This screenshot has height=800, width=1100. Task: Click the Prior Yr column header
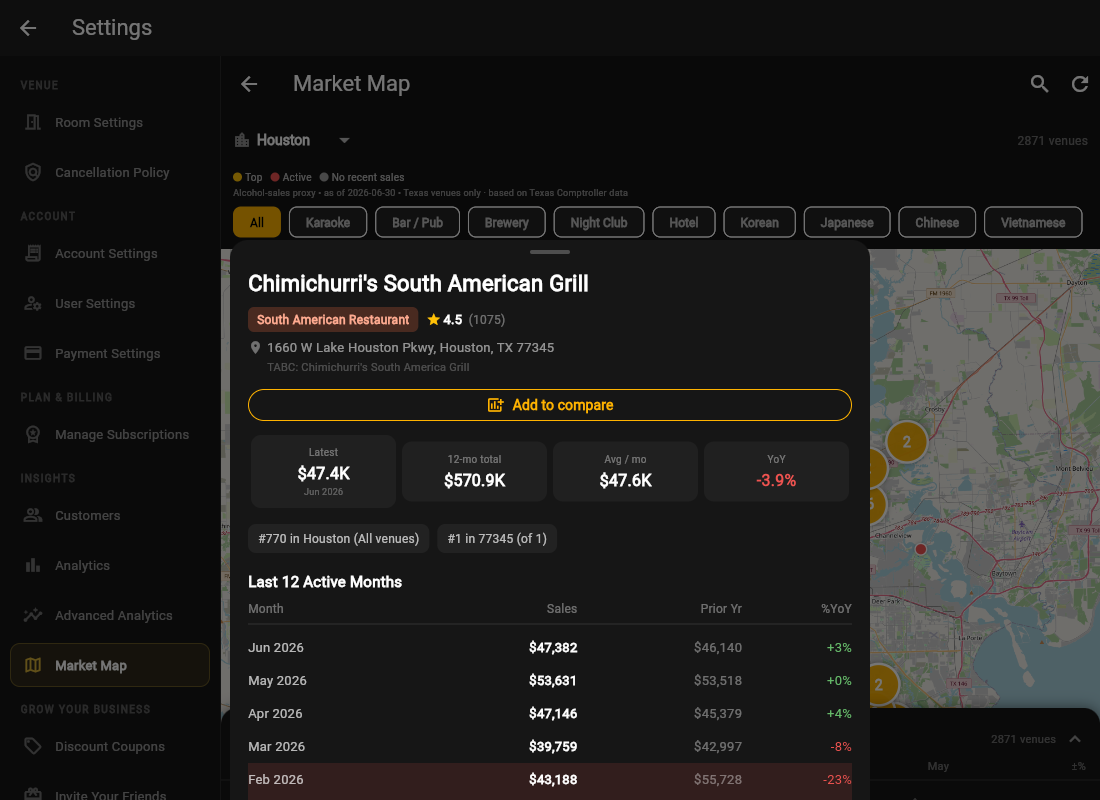(x=720, y=608)
